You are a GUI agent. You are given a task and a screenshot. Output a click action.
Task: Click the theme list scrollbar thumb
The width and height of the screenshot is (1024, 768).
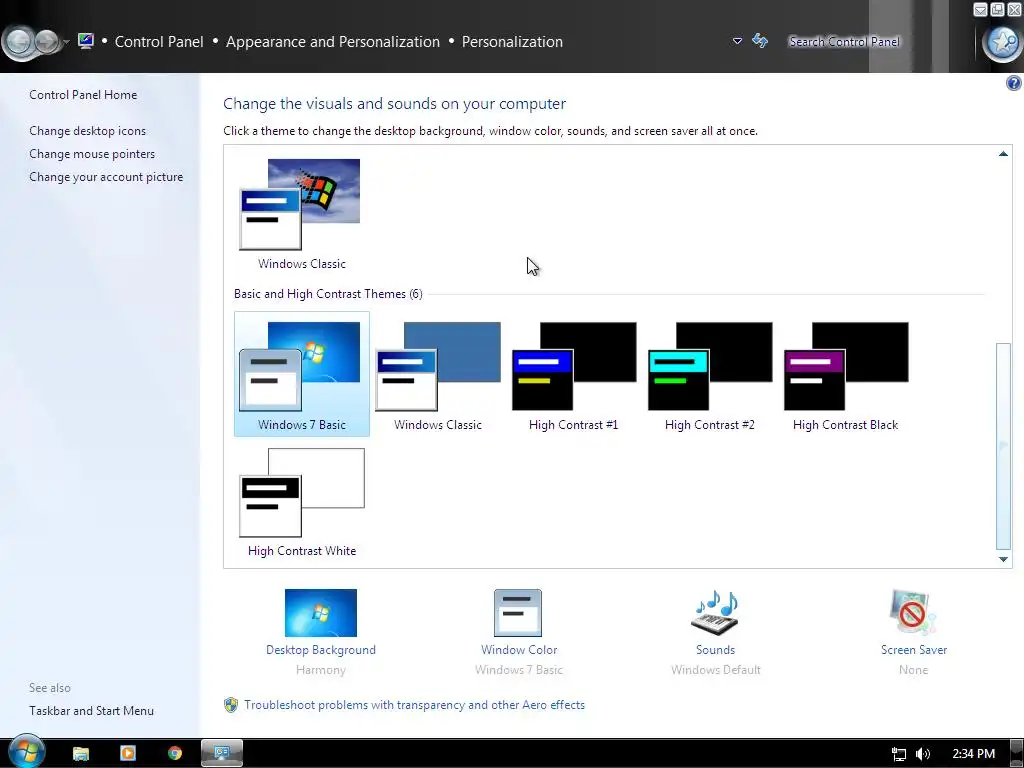click(1003, 446)
